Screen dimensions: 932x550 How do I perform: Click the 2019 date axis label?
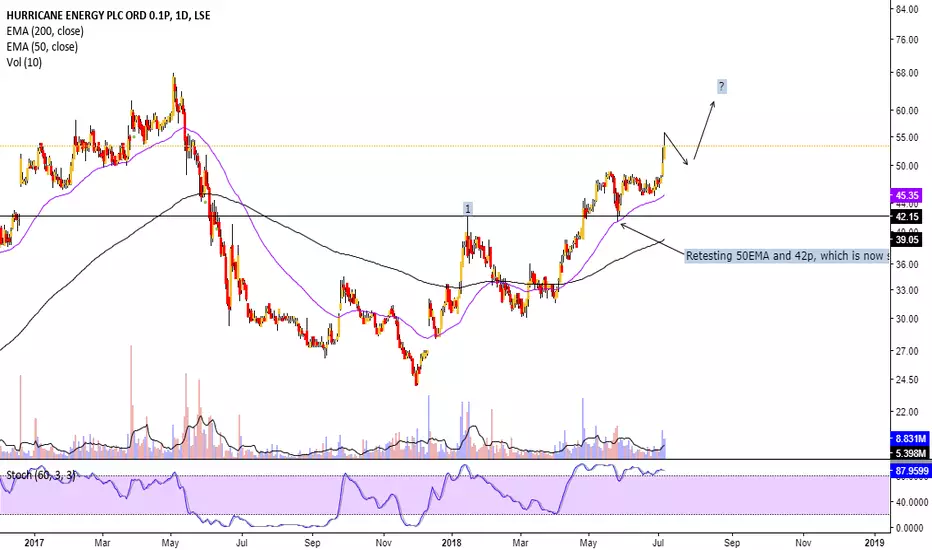tap(874, 542)
